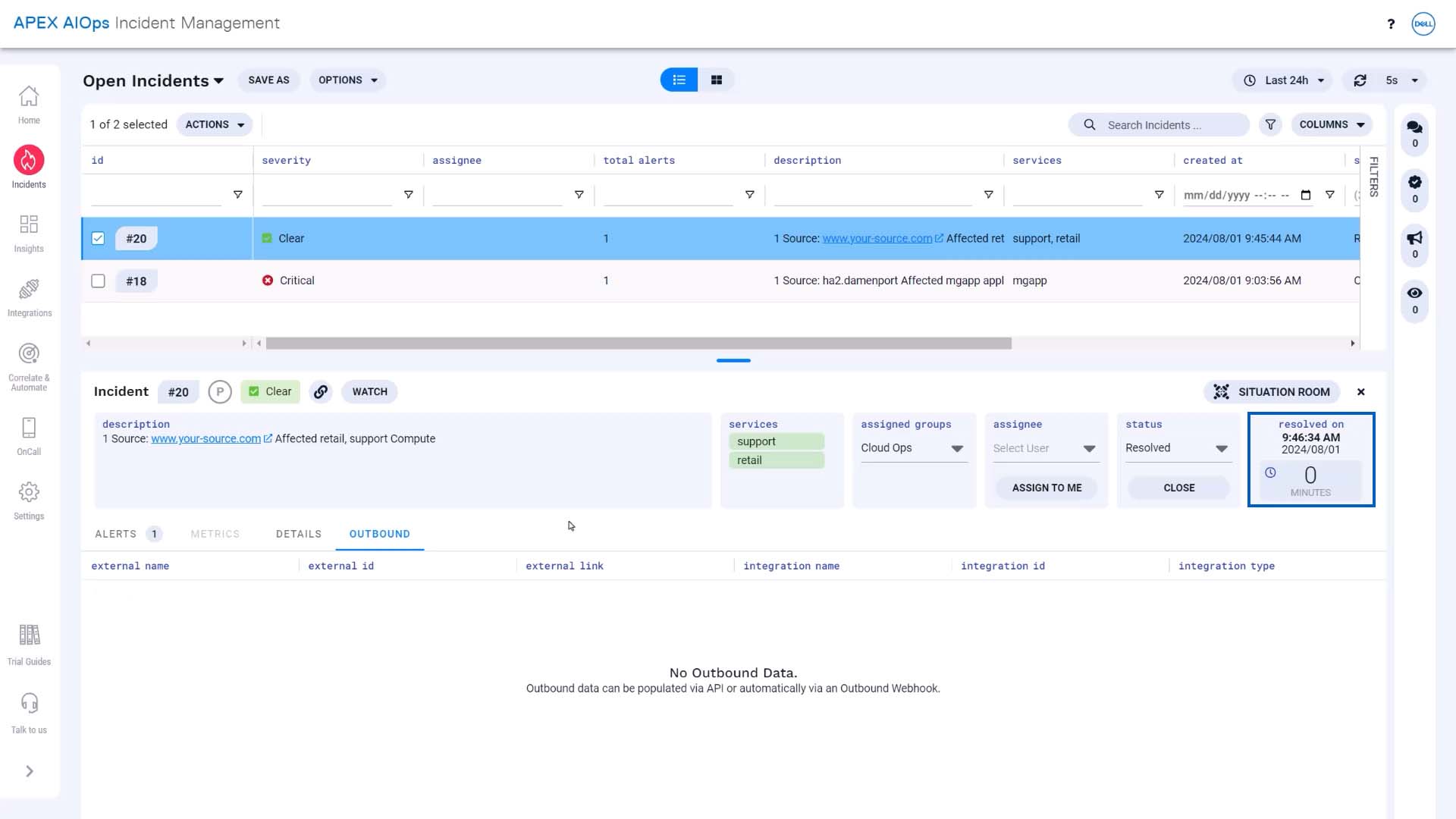Open the SITUATION ROOM
This screenshot has height=819, width=1456.
[x=1272, y=392]
